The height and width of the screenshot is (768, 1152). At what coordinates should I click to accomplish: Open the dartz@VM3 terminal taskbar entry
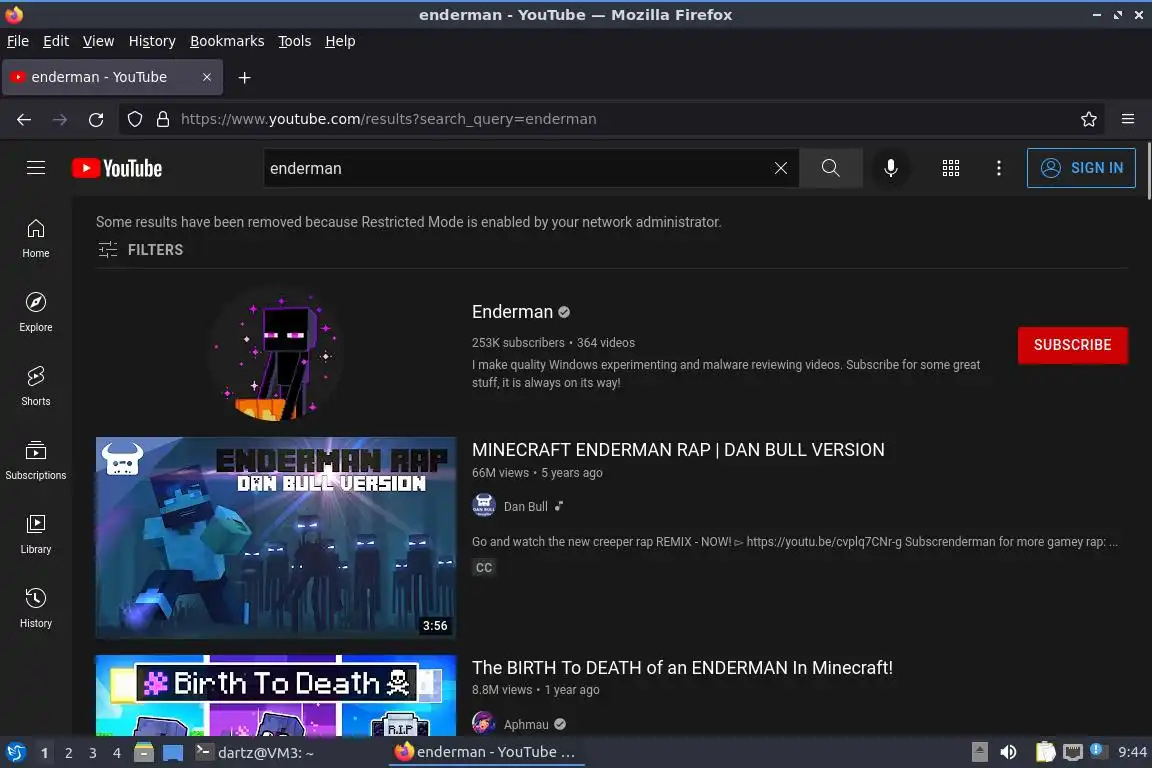tap(255, 753)
